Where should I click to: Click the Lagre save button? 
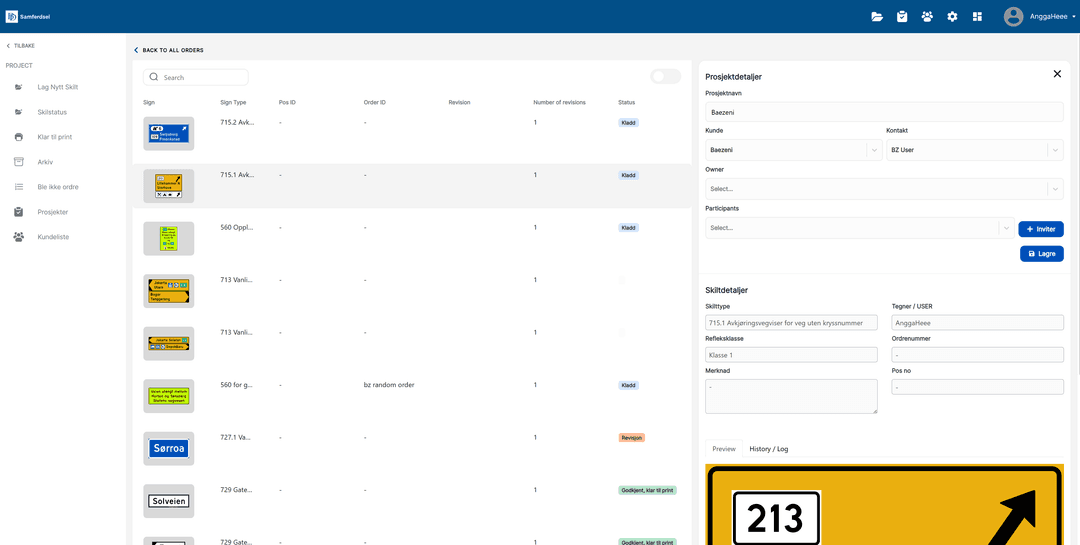point(1041,254)
